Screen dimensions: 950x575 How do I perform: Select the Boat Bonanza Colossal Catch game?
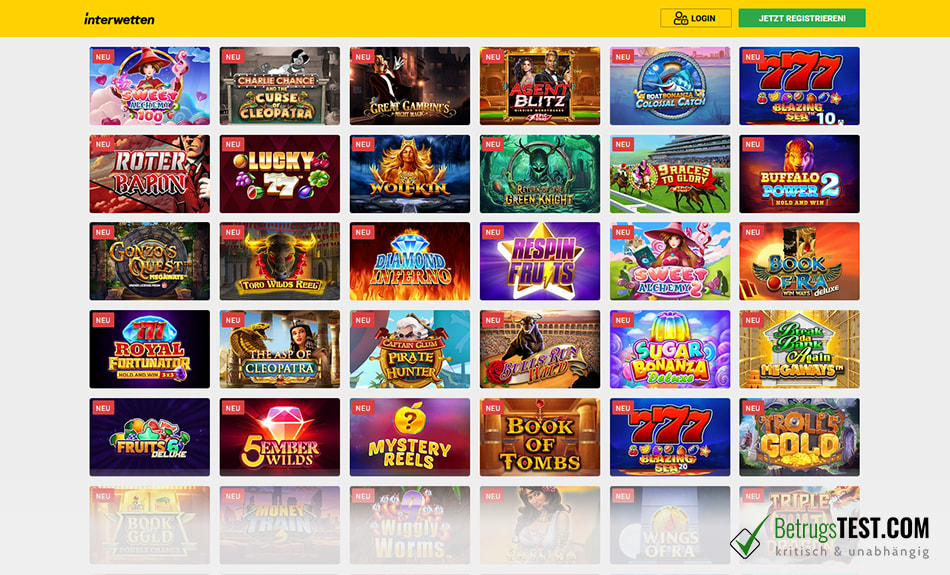coord(670,86)
